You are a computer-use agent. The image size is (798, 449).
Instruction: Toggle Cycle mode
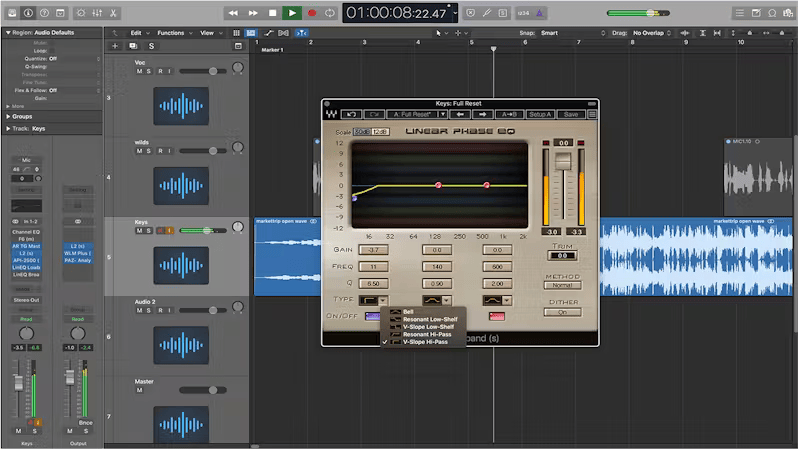click(x=330, y=13)
